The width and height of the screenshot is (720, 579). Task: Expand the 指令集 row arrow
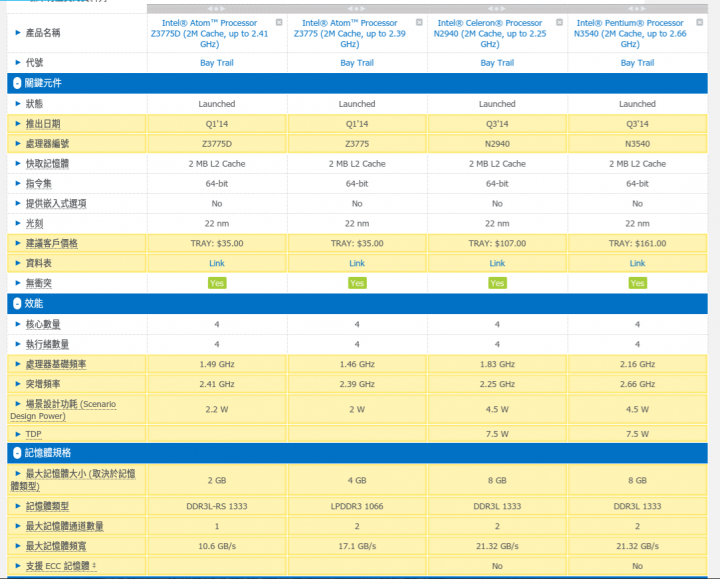pyautogui.click(x=18, y=184)
